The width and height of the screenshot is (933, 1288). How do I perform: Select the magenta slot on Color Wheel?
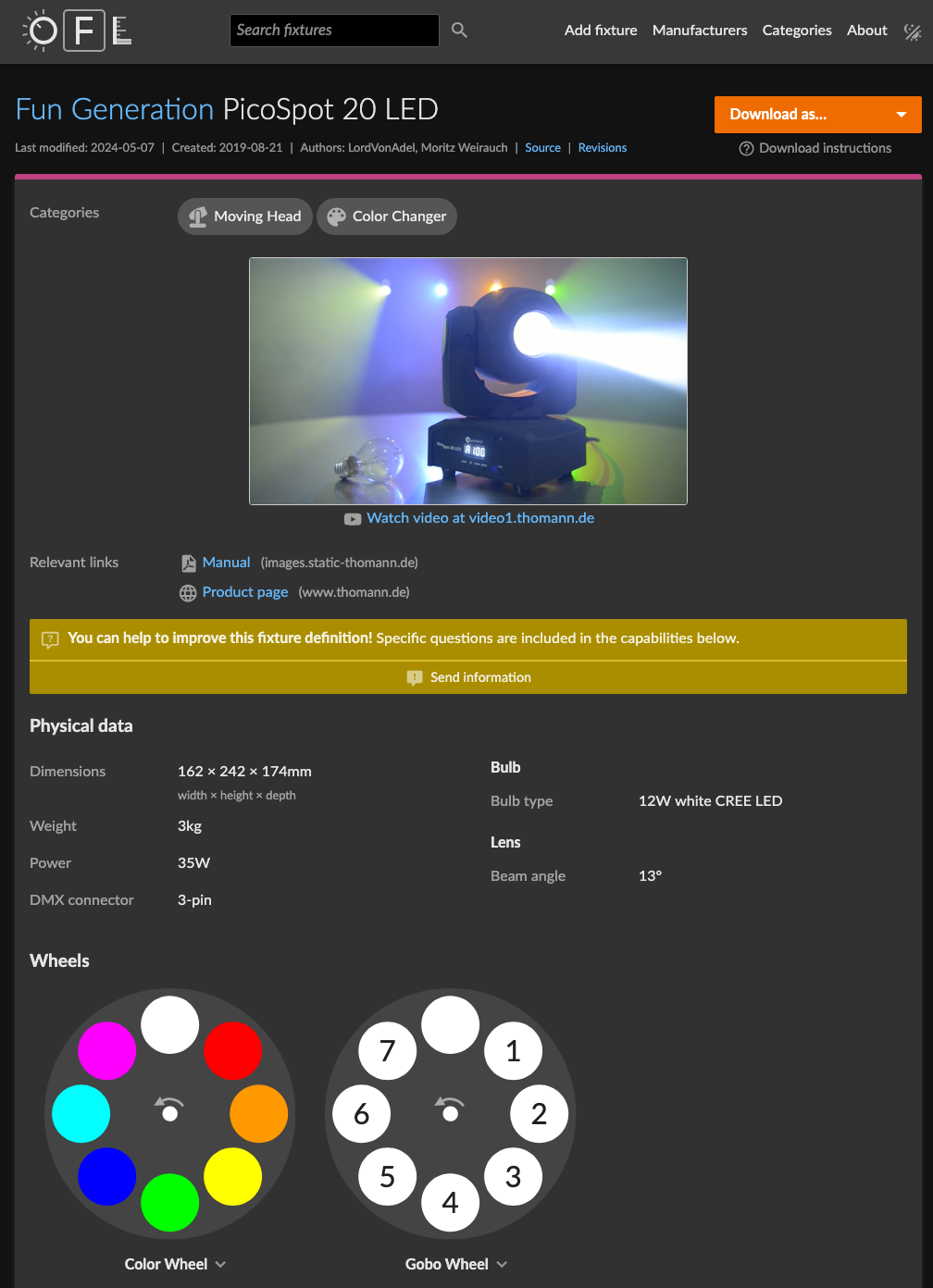[106, 1051]
